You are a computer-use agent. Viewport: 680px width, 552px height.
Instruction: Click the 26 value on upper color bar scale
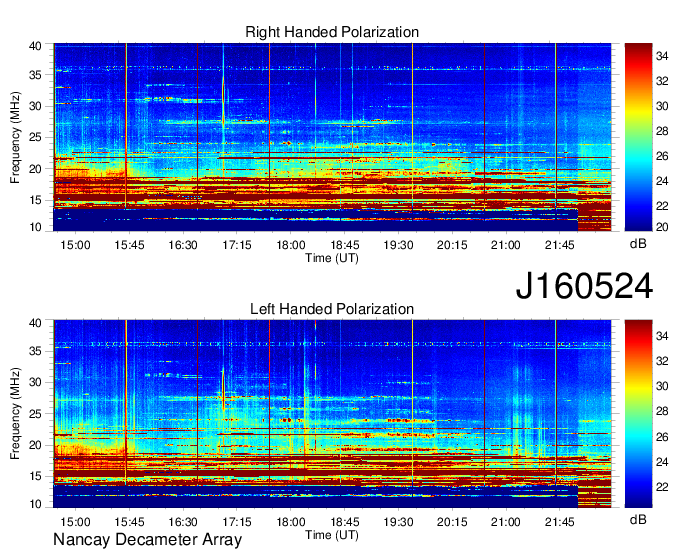(662, 157)
